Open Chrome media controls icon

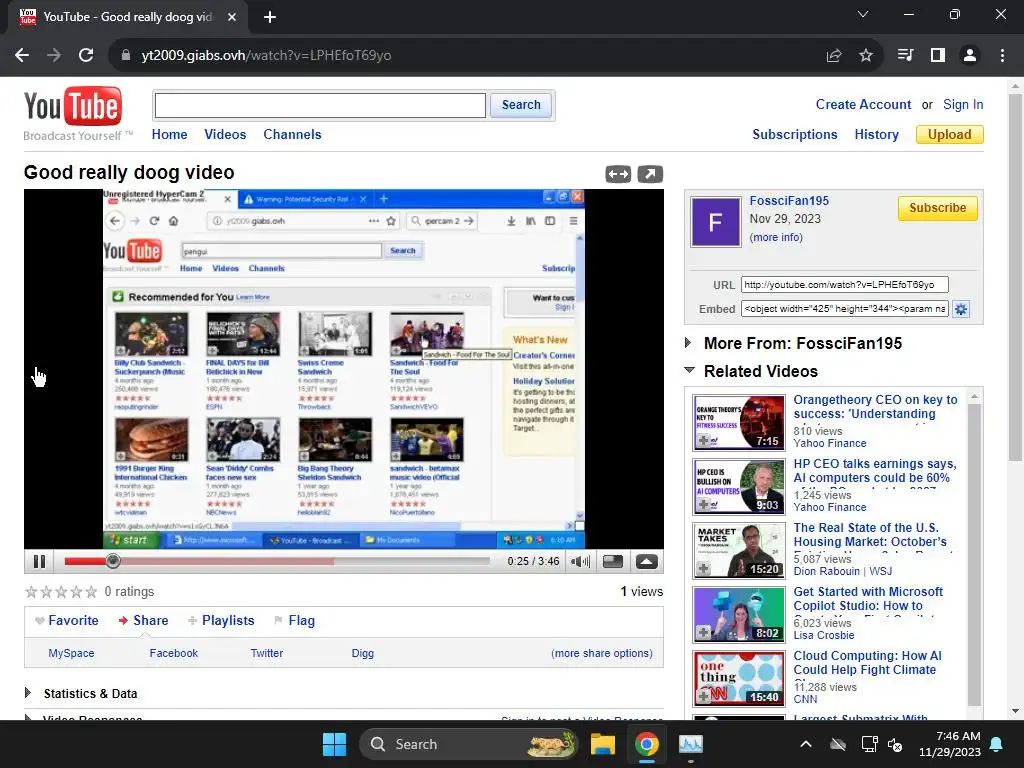point(905,56)
